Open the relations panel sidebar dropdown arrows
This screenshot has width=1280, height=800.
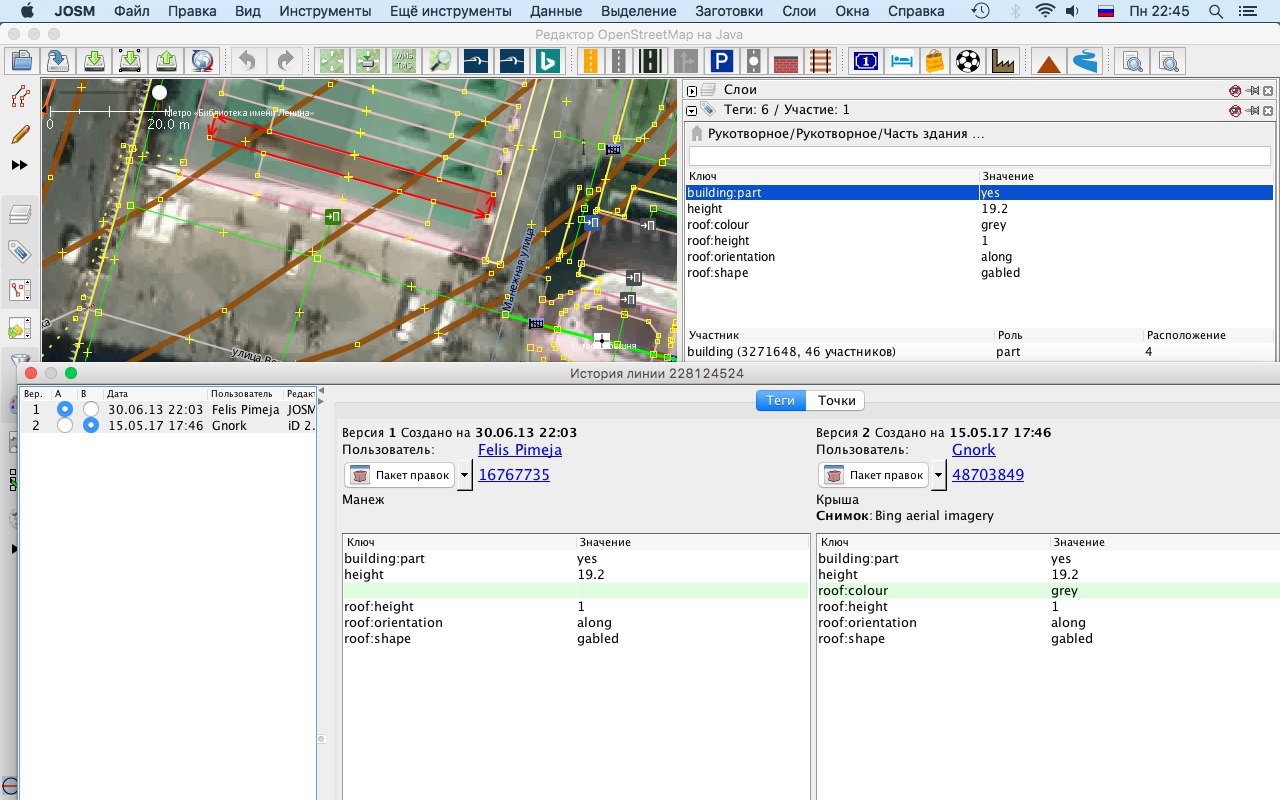19,291
